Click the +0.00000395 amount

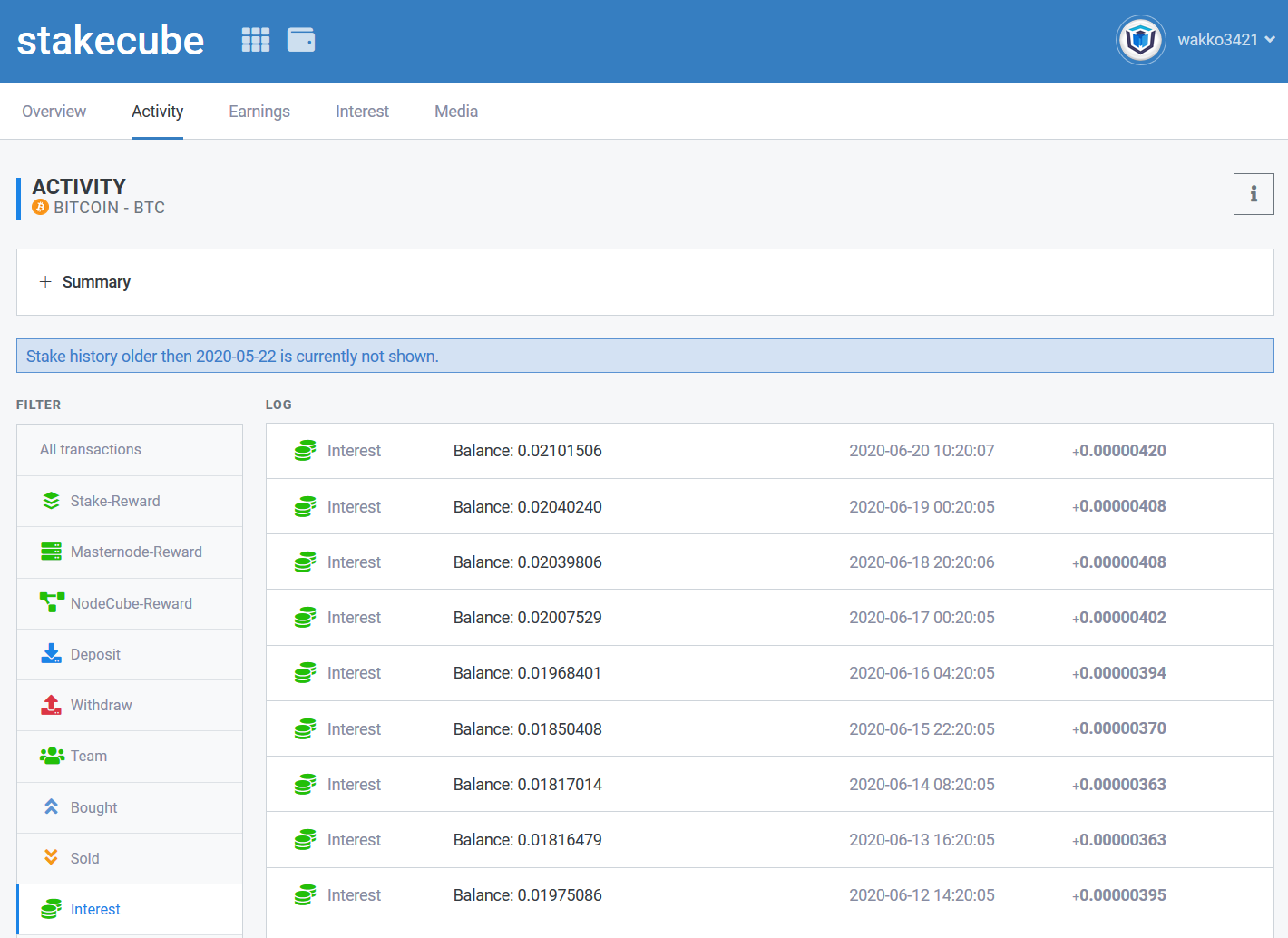coord(1119,895)
